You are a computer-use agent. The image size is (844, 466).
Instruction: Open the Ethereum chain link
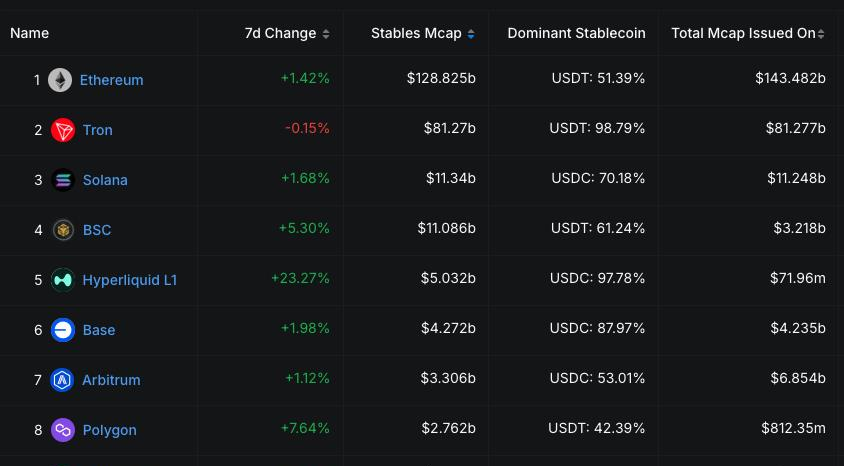[x=111, y=80]
